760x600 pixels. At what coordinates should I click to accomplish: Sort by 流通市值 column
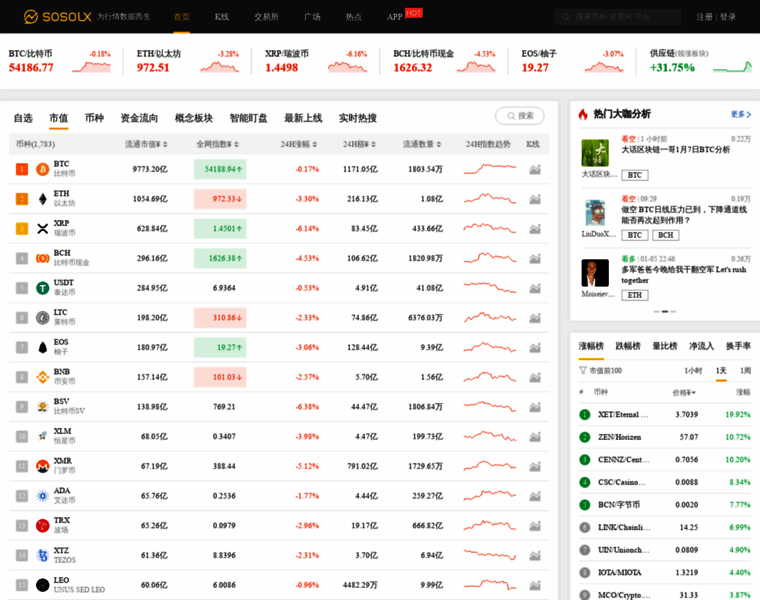click(146, 144)
